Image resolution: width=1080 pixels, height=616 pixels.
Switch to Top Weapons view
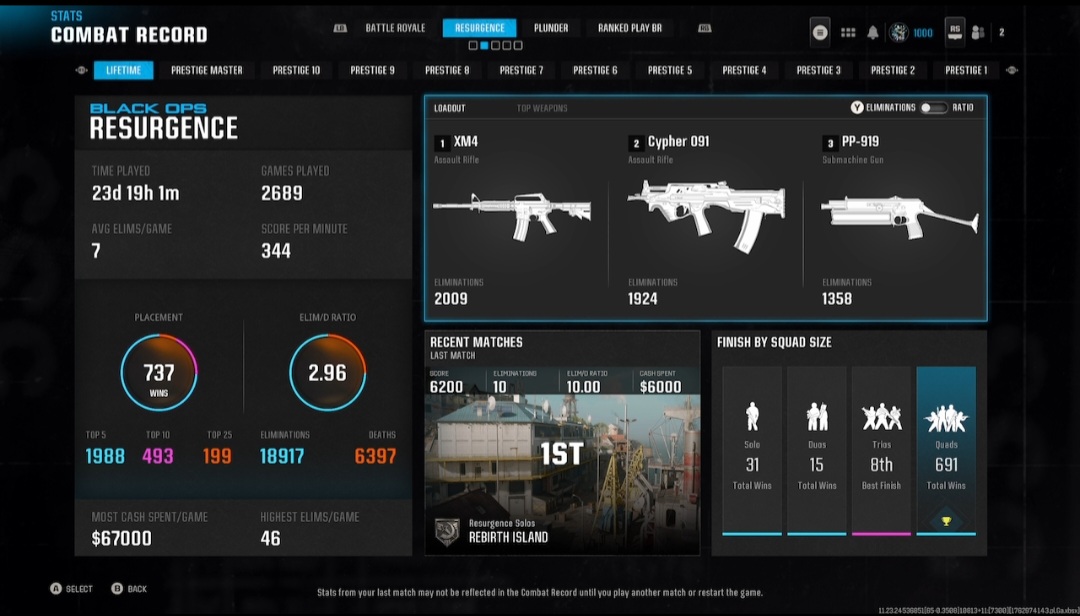(x=542, y=108)
